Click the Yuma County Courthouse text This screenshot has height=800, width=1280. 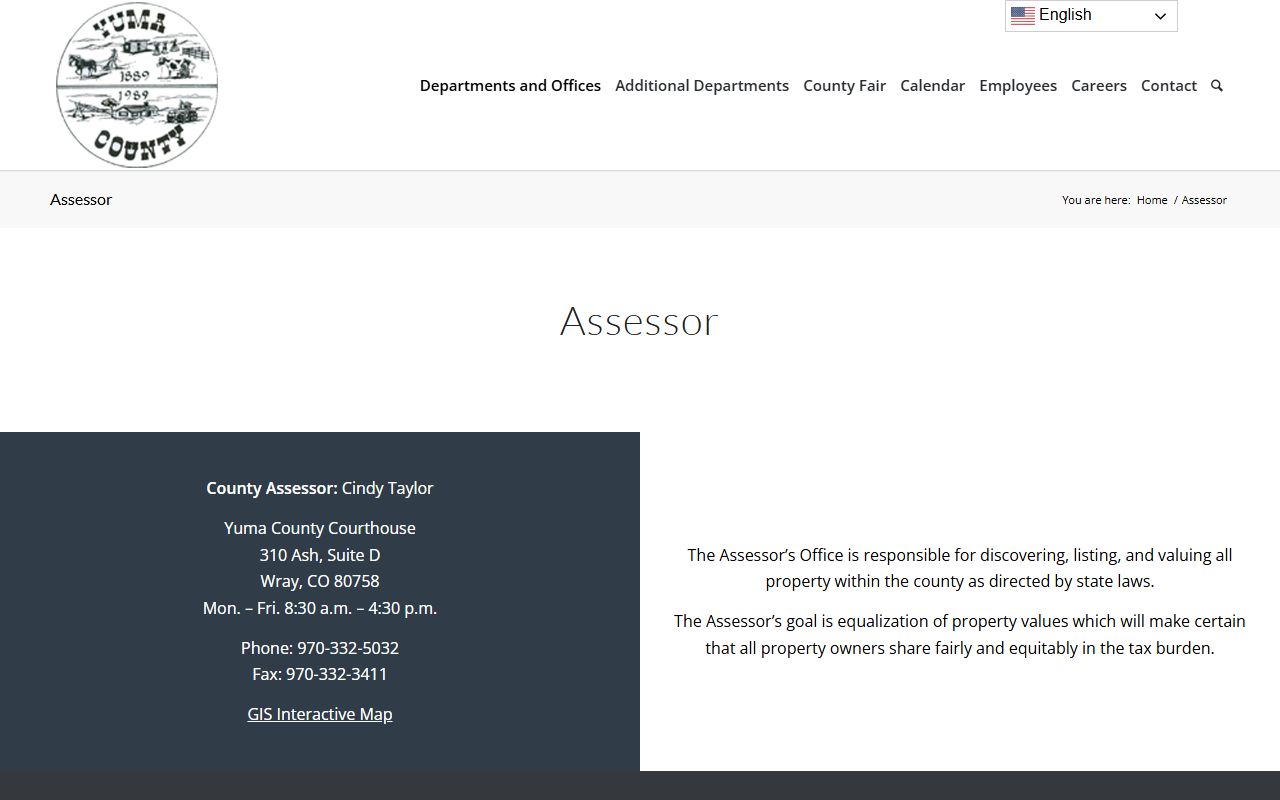point(320,528)
